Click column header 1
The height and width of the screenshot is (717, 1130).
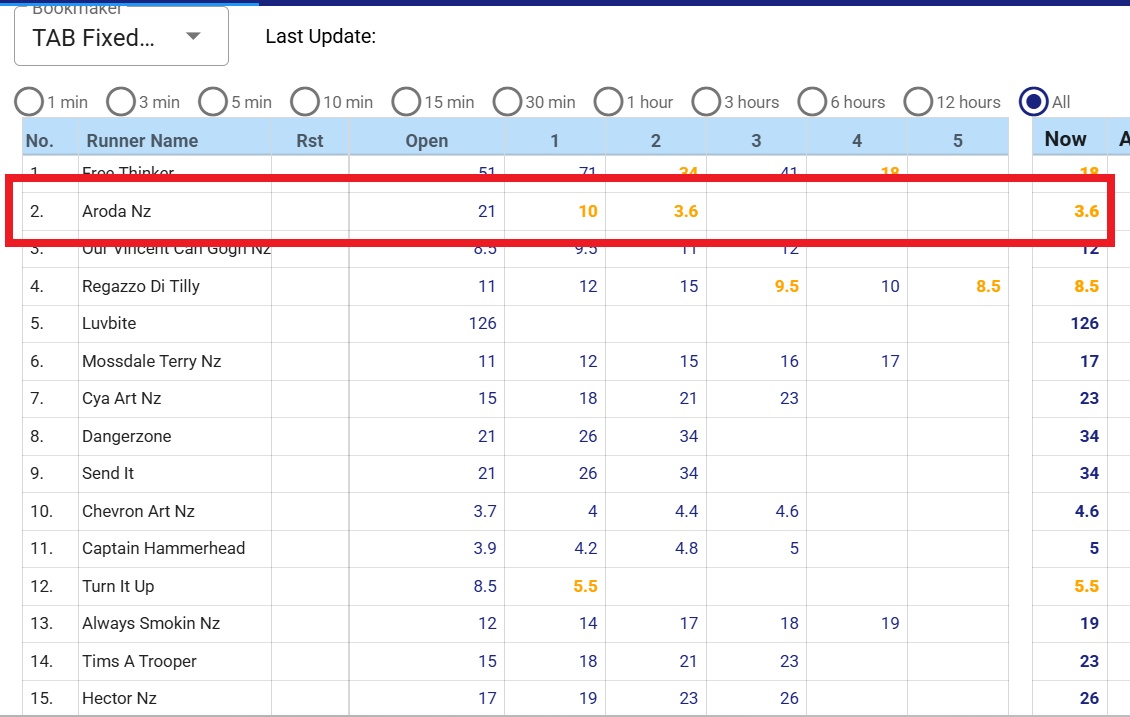[x=555, y=141]
